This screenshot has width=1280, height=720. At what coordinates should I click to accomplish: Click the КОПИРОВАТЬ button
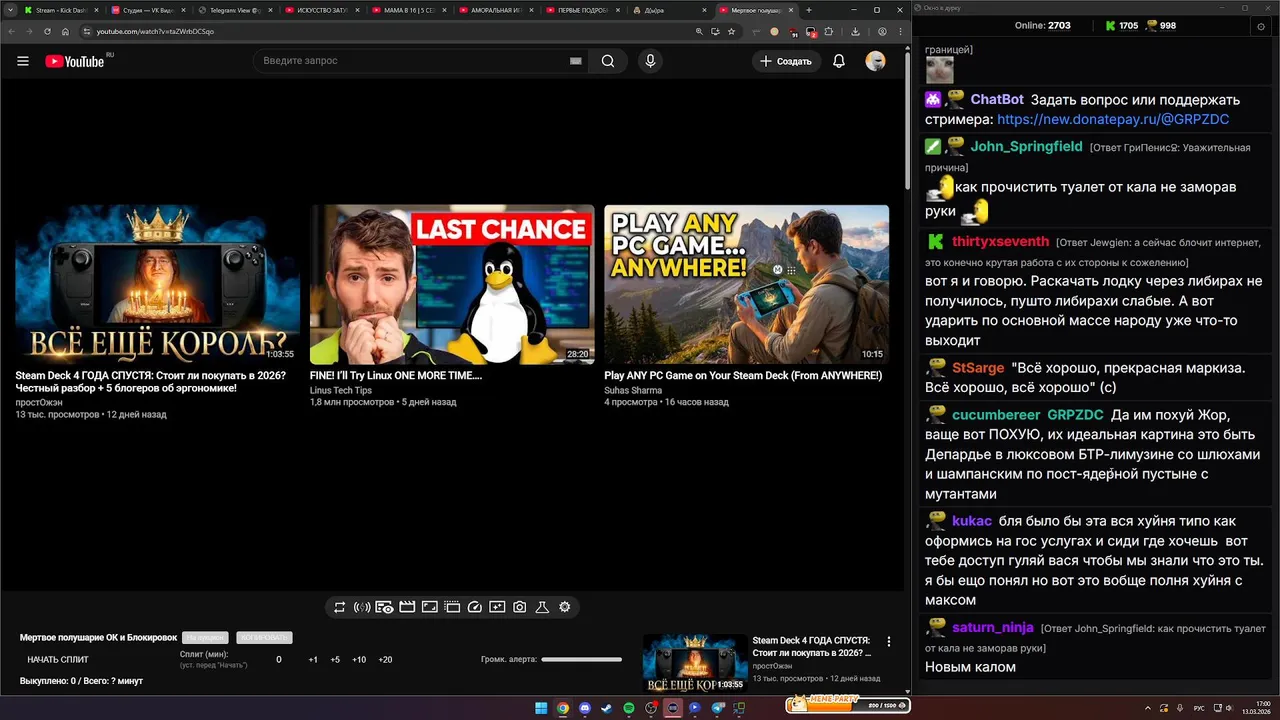click(264, 638)
